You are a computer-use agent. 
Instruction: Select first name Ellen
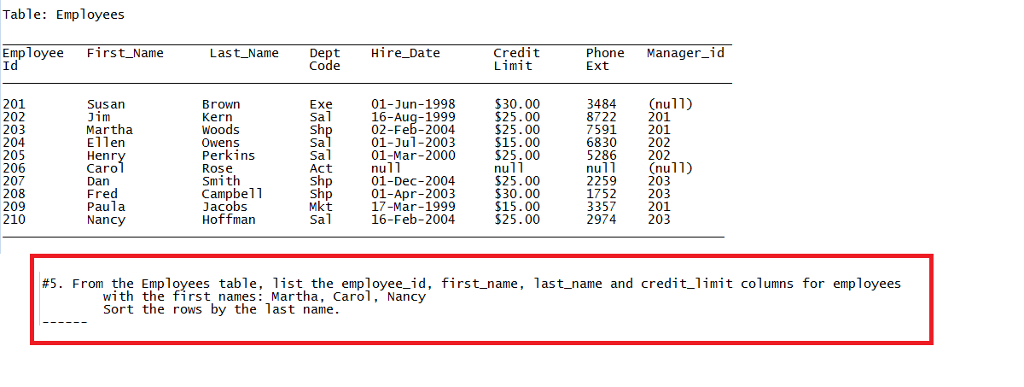click(x=106, y=143)
